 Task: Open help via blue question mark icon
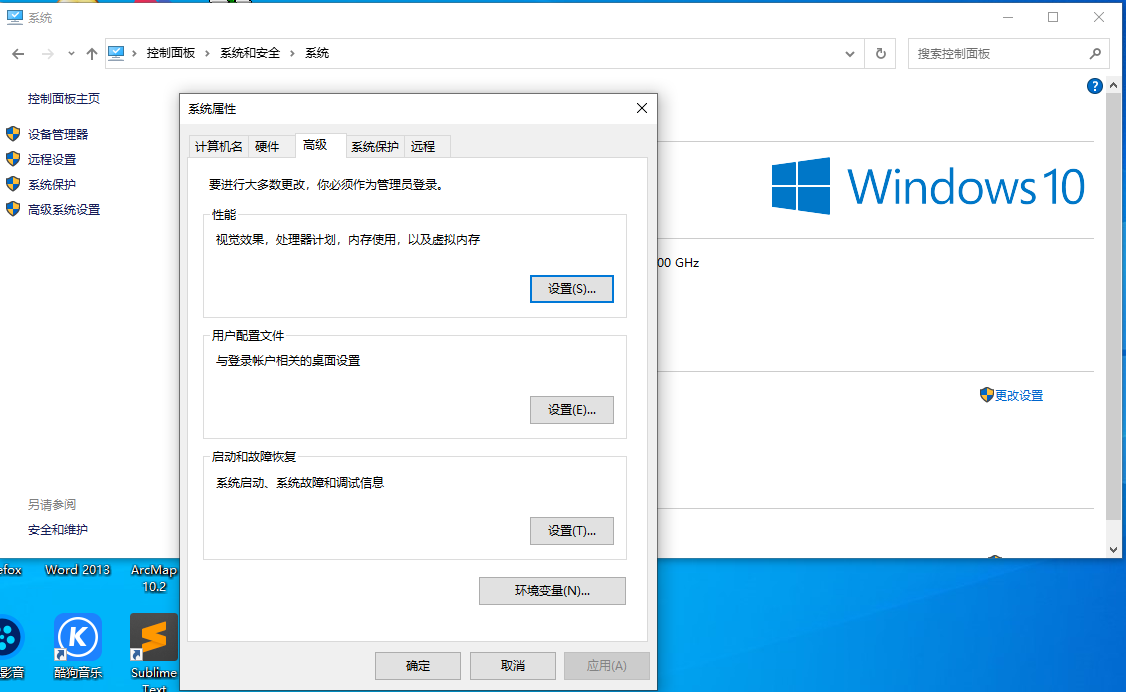pyautogui.click(x=1094, y=86)
